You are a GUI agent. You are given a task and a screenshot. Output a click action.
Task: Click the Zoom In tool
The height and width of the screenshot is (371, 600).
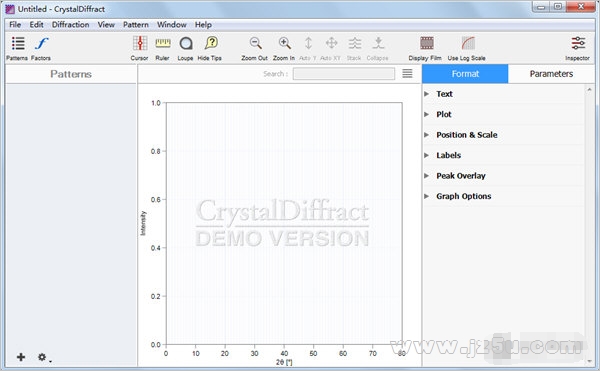click(x=284, y=43)
